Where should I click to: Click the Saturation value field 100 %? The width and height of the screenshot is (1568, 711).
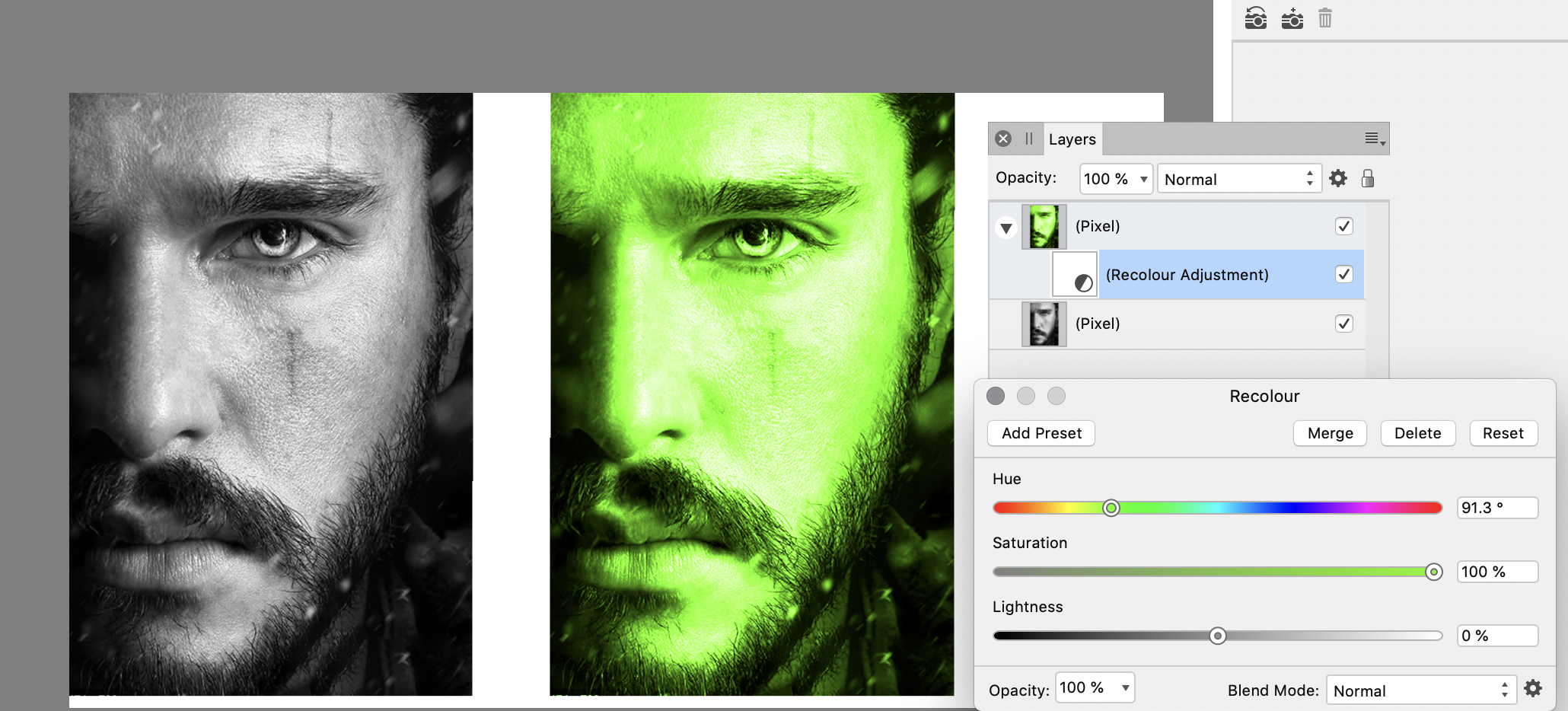click(1497, 572)
